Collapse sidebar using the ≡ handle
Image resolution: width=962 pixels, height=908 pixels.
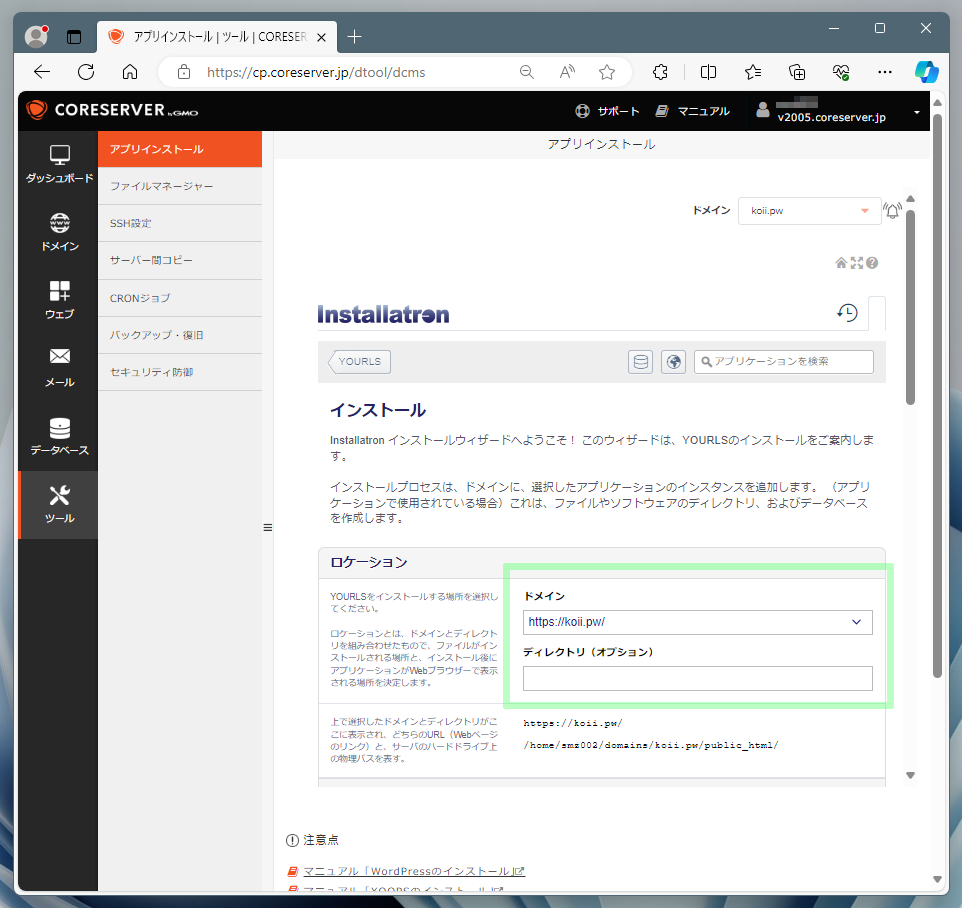coord(267,528)
